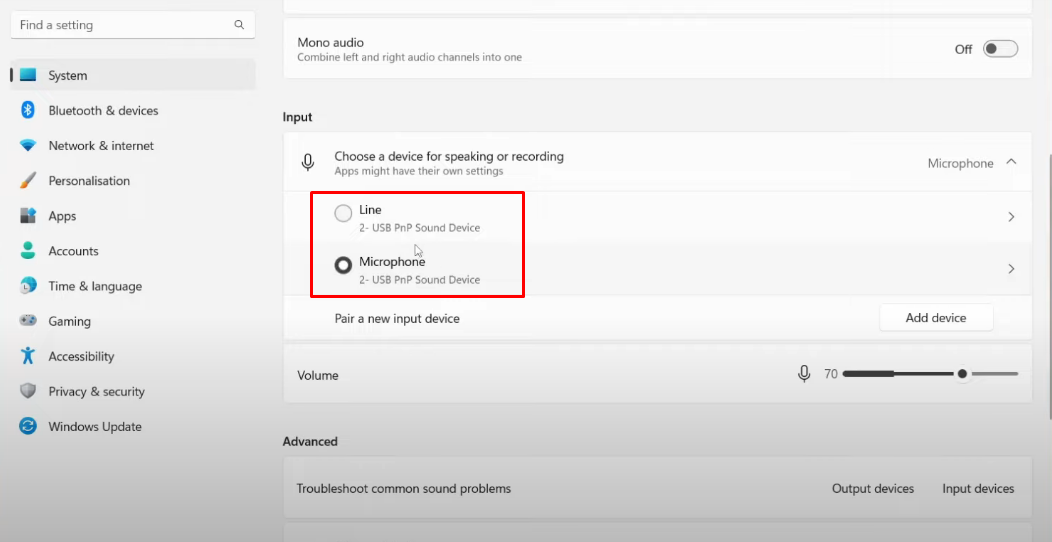Viewport: 1052px width, 542px height.
Task: Click the search magnifier in Find a setting
Action: (x=239, y=25)
